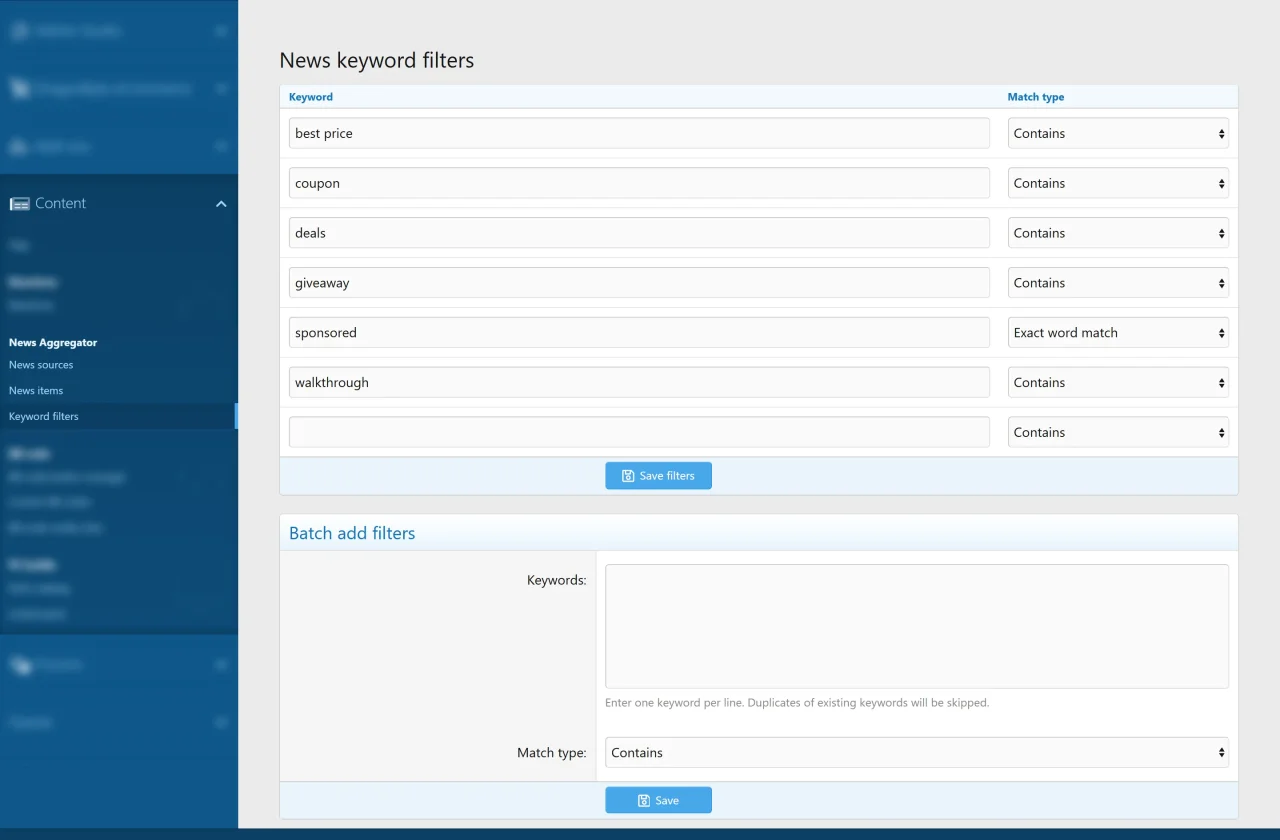1280x840 pixels.
Task: Click the Match type column header
Action: [x=1036, y=97]
